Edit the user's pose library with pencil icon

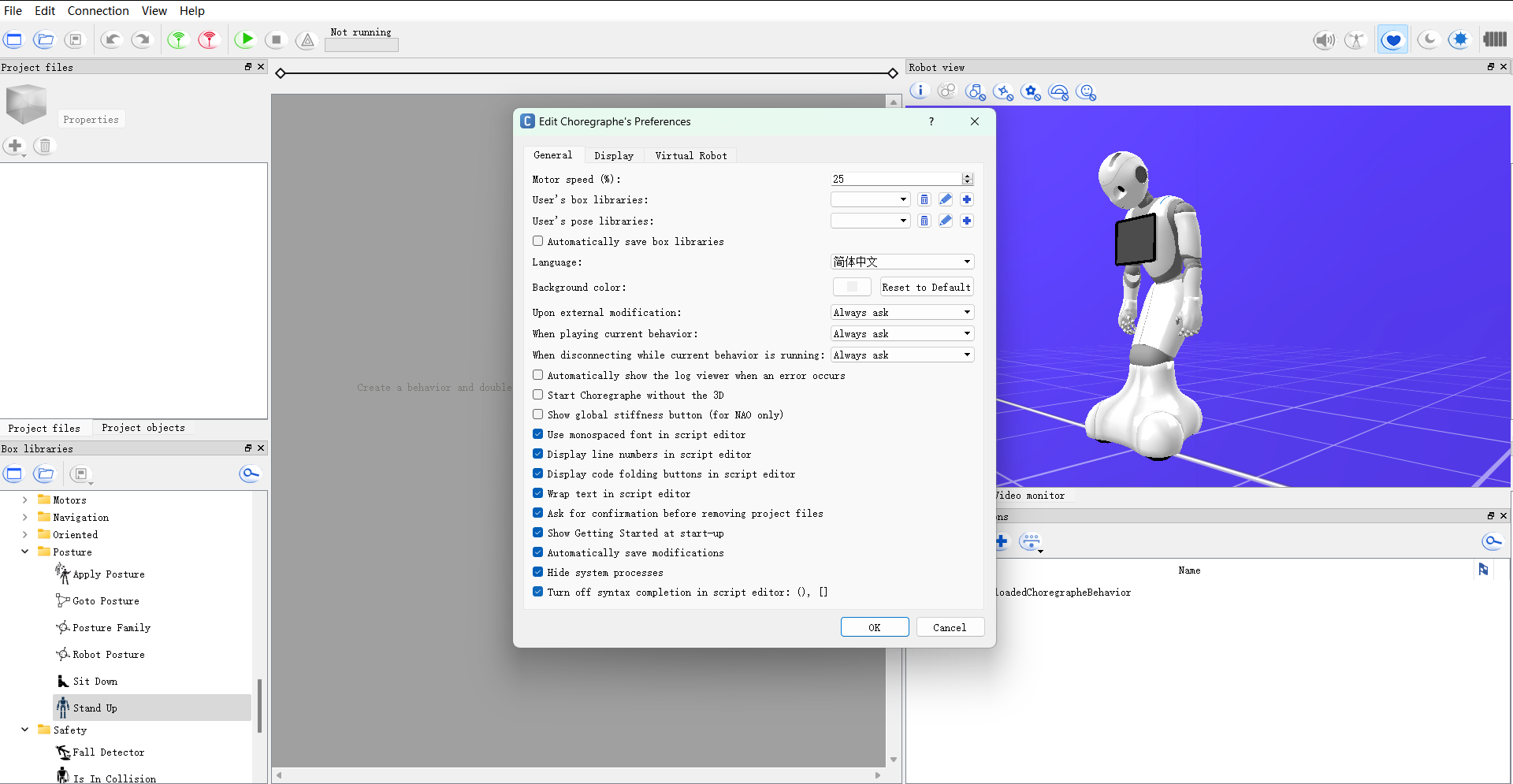[x=946, y=221]
